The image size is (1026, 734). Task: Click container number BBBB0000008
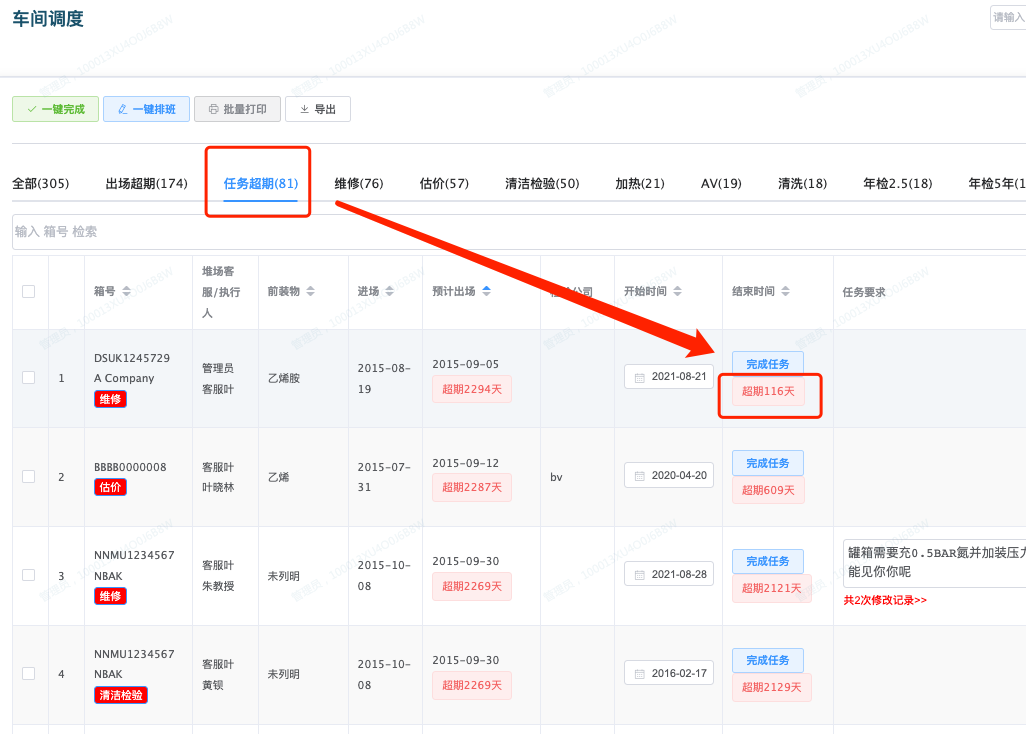(130, 467)
